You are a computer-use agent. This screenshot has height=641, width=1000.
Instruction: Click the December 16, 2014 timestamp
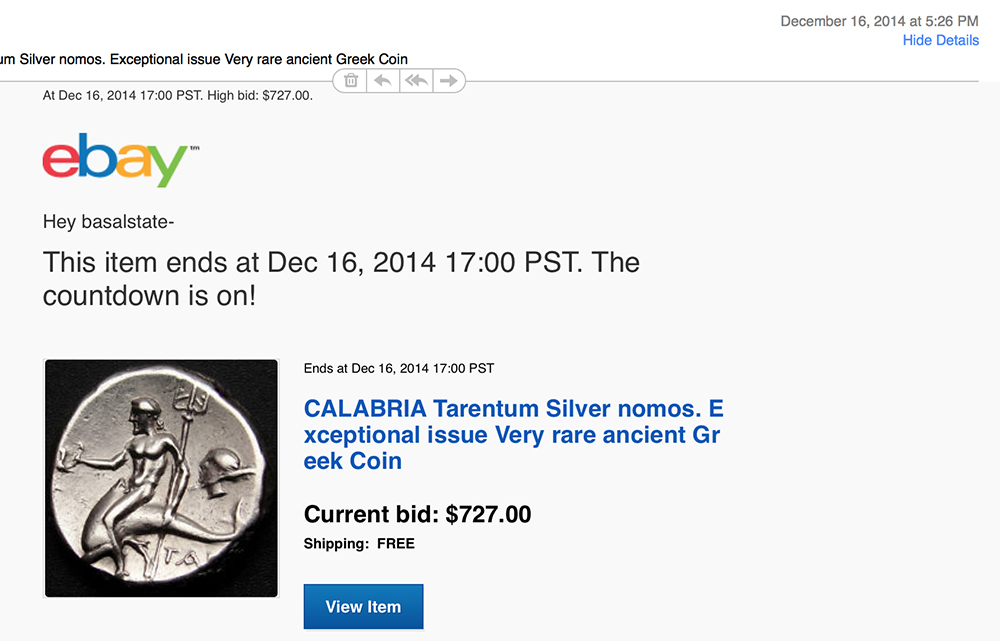pyautogui.click(x=879, y=21)
